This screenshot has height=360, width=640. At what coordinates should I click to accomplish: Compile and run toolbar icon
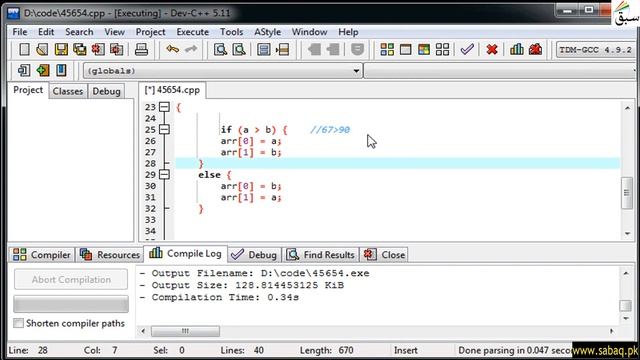point(424,49)
